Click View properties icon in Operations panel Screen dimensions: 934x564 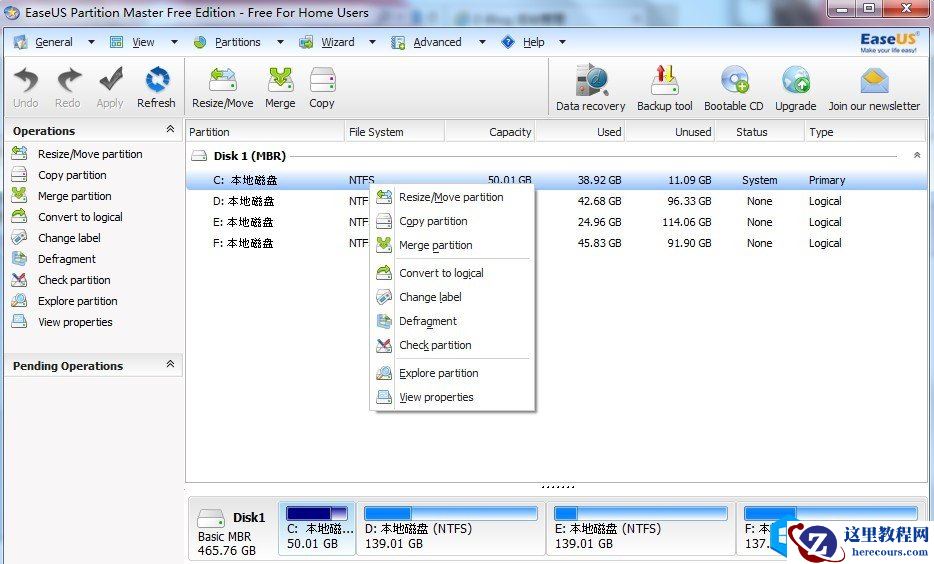click(x=19, y=322)
